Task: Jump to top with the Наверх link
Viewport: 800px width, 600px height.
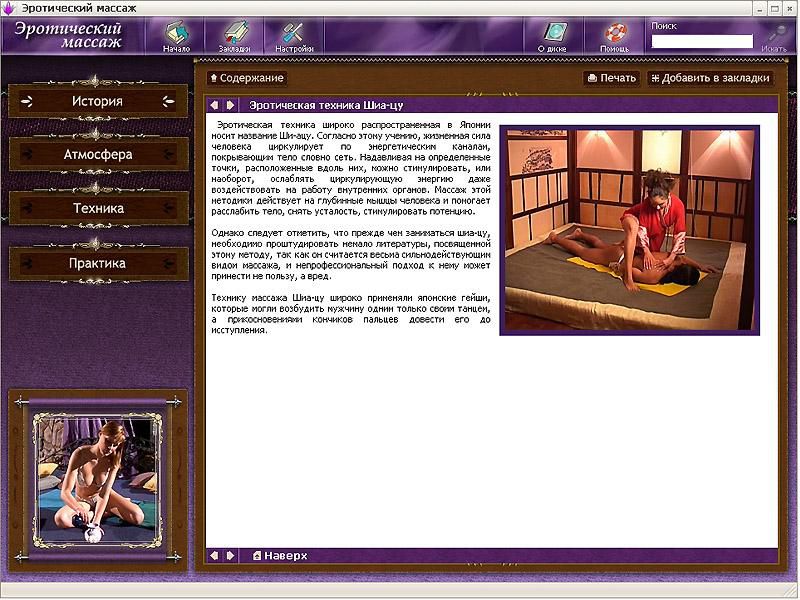Action: pyautogui.click(x=280, y=555)
